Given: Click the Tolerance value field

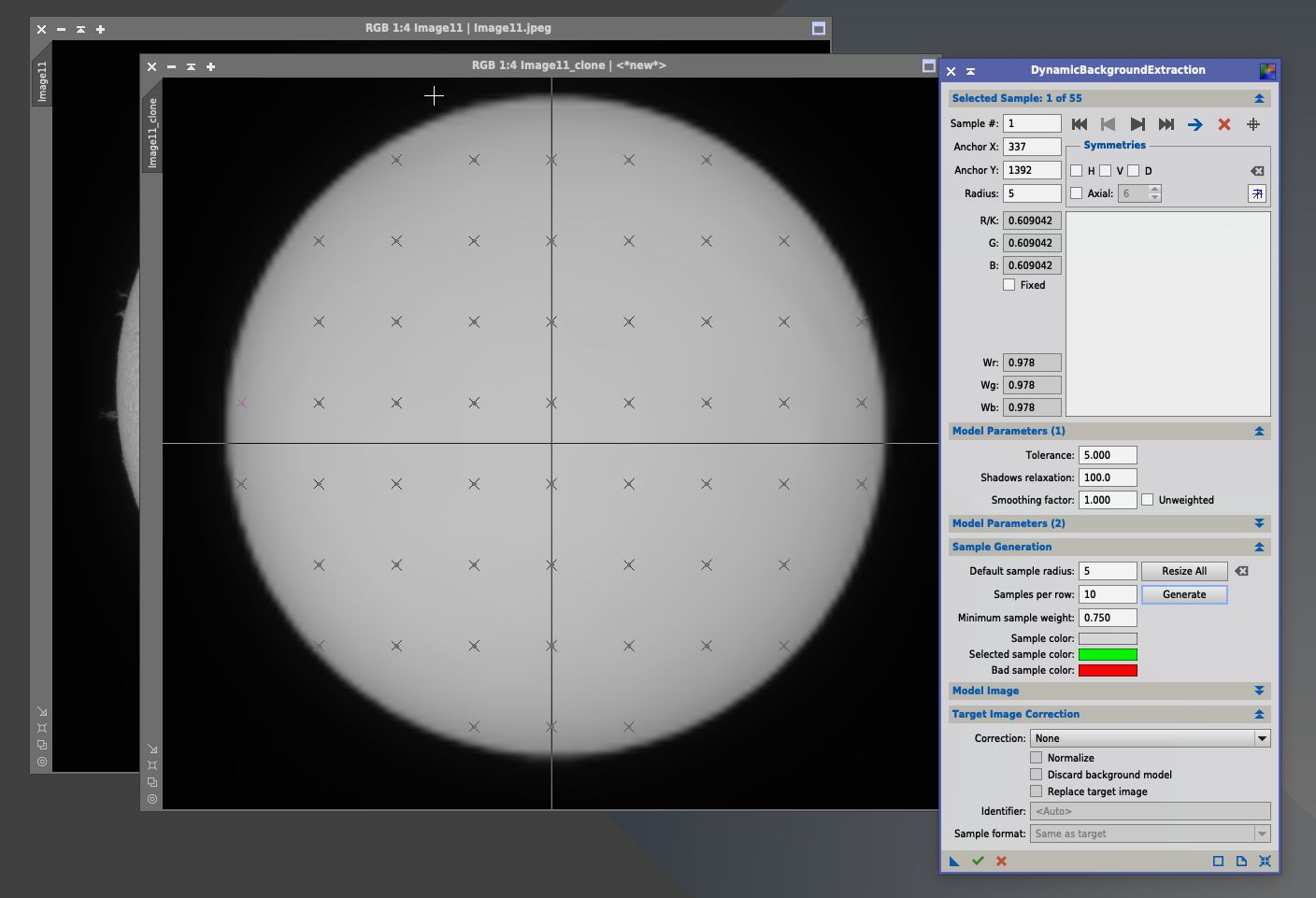Looking at the screenshot, I should [x=1108, y=455].
